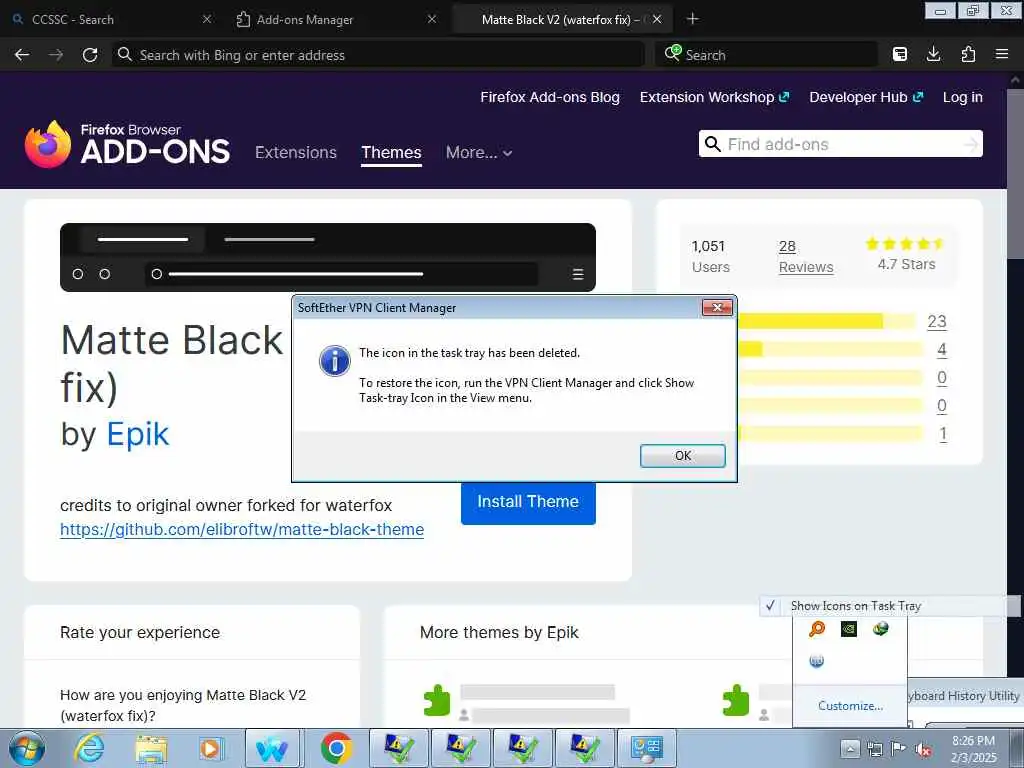
Task: Go back using the browser back arrow
Action: click(22, 55)
